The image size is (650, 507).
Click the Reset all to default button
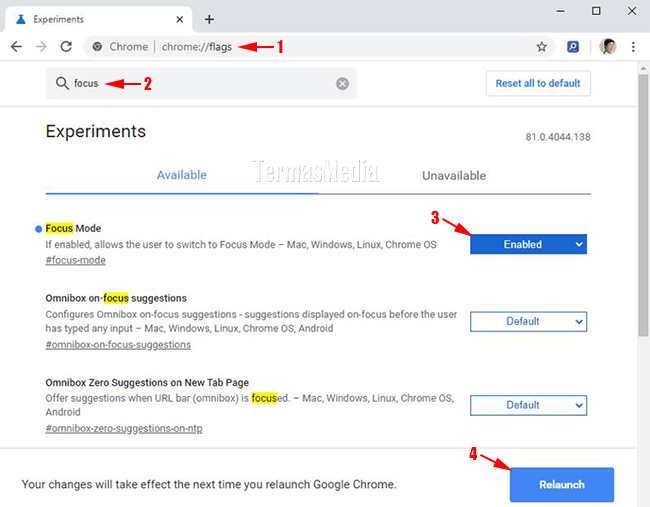pyautogui.click(x=538, y=83)
